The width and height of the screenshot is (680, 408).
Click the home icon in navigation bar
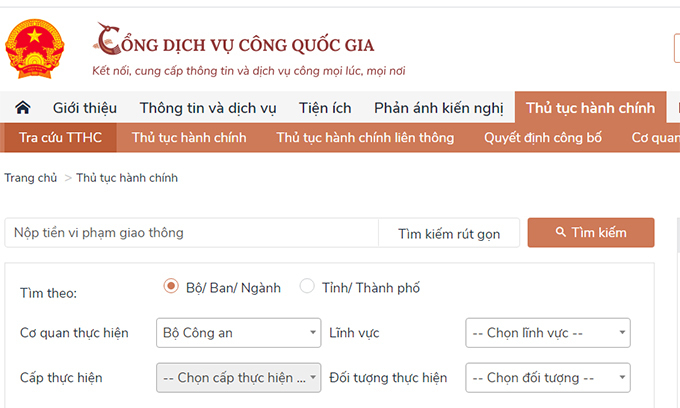(x=22, y=108)
